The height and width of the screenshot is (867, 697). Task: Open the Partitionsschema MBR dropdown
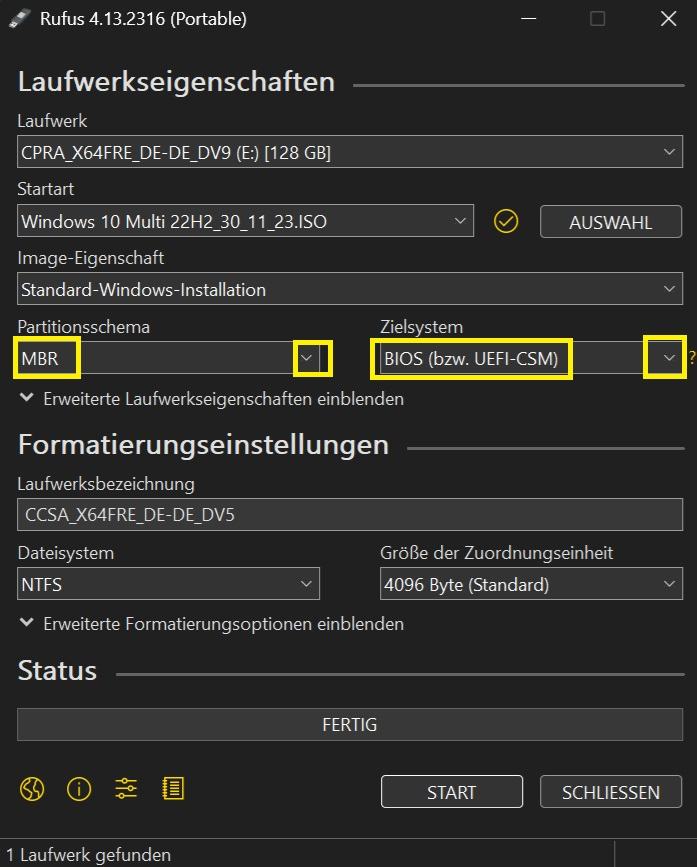point(169,358)
